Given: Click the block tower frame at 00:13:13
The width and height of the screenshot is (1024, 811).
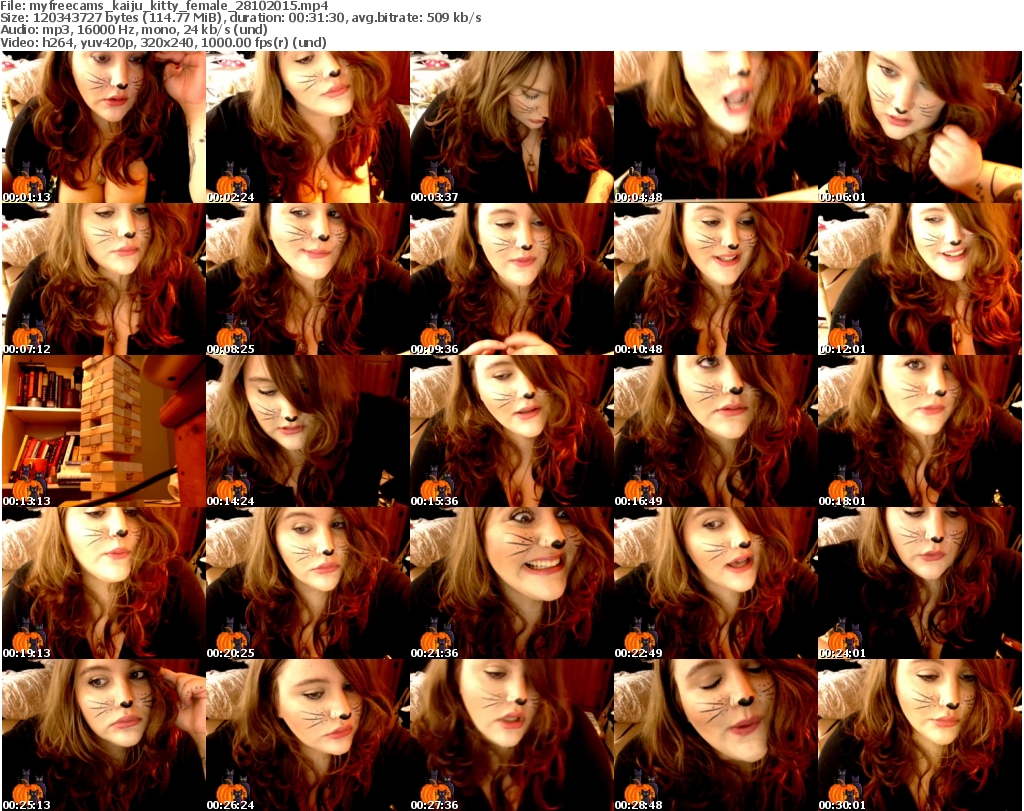Looking at the screenshot, I should coord(104,432).
